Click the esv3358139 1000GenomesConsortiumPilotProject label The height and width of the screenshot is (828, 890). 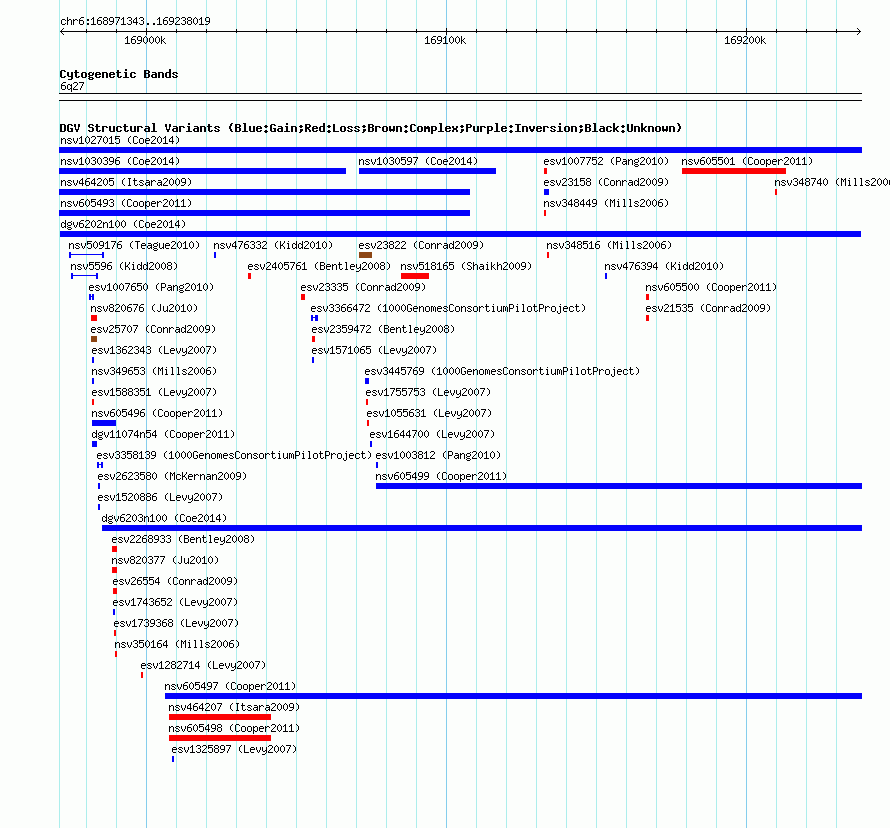[x=234, y=455]
